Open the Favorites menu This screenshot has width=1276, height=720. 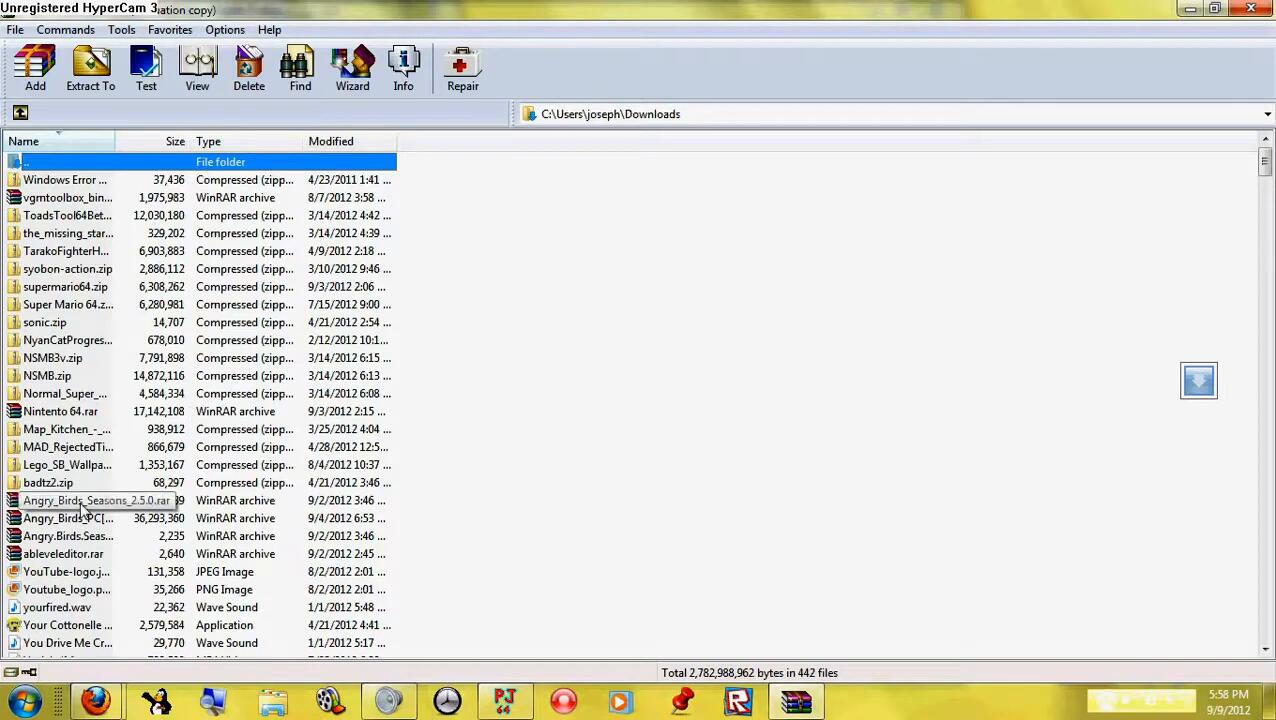tap(170, 30)
